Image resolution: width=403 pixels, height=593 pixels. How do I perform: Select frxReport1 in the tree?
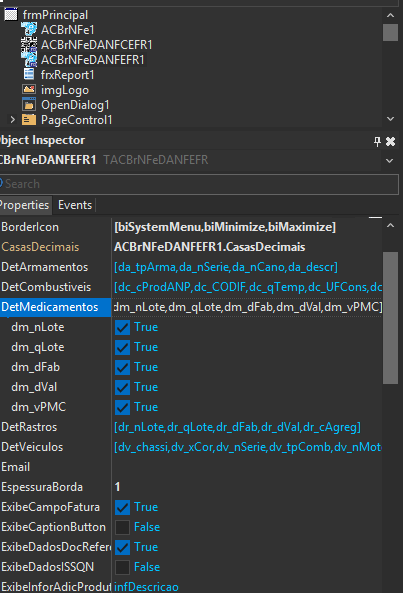(67, 75)
